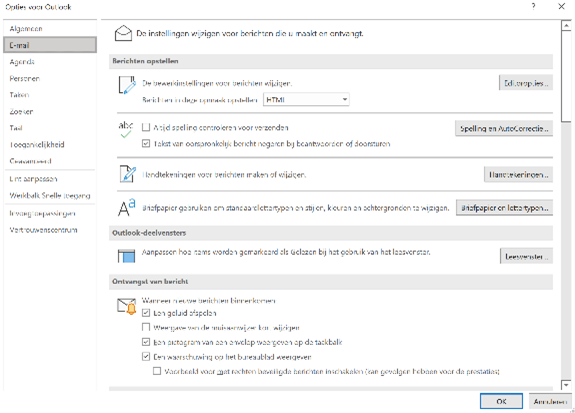
Task: Click the signature pen icon
Action: (127, 174)
